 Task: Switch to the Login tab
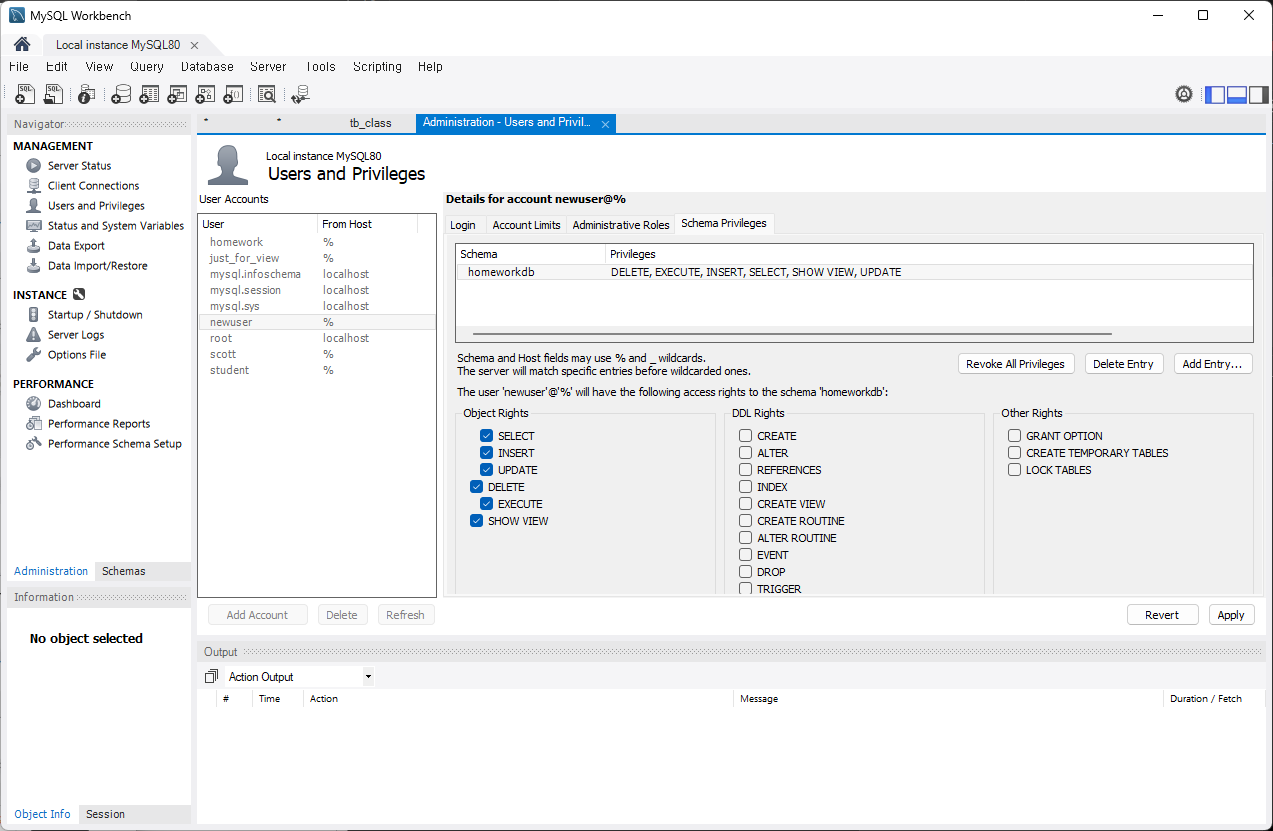coord(463,225)
